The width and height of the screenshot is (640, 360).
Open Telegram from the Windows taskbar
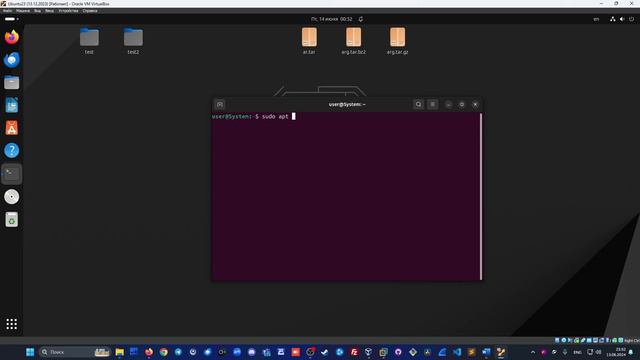178,352
